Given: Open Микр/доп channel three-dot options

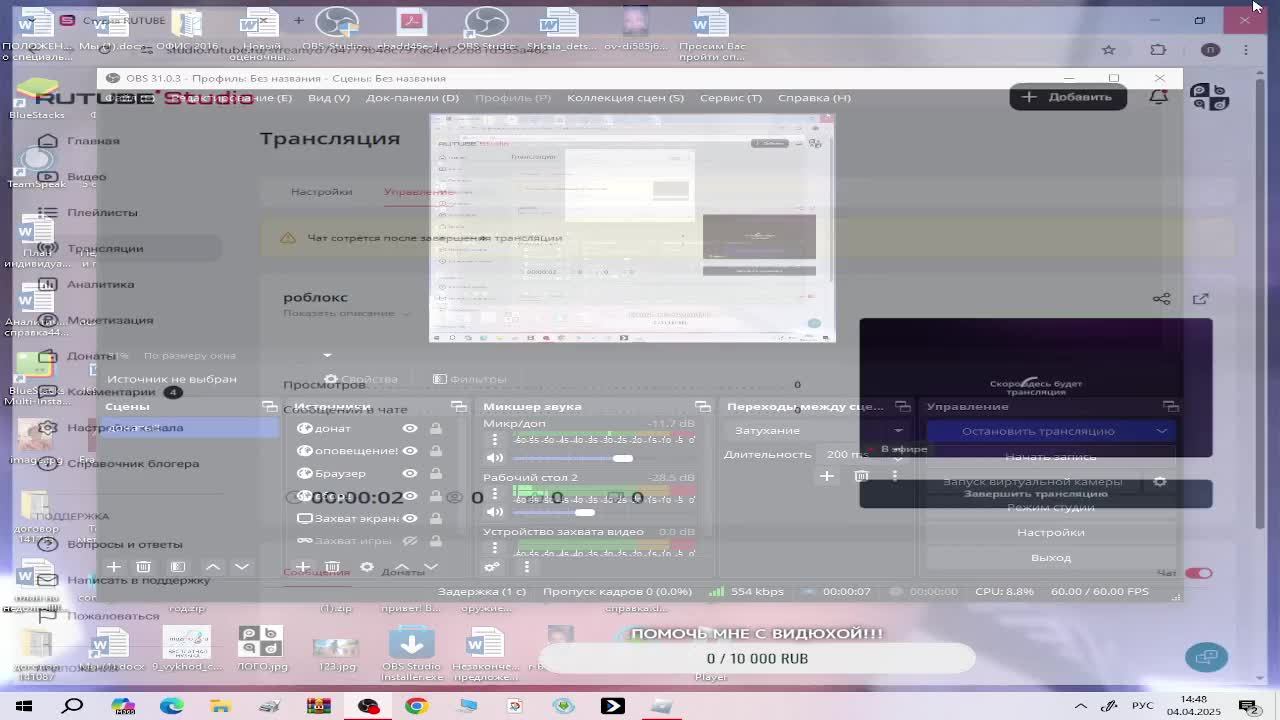Looking at the screenshot, I should pyautogui.click(x=494, y=440).
